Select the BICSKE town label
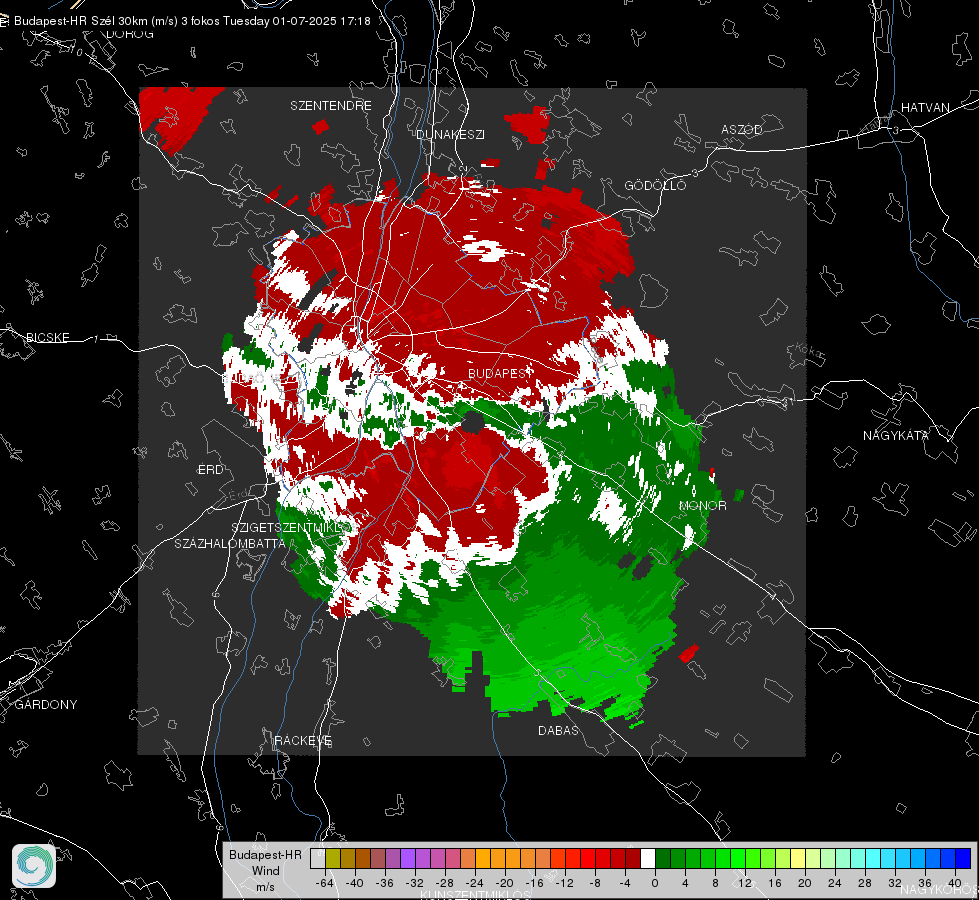This screenshot has height=900, width=979. pos(48,337)
